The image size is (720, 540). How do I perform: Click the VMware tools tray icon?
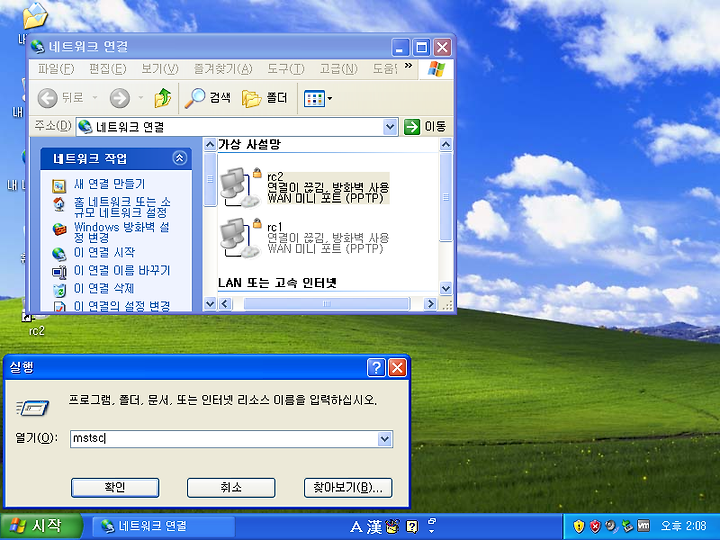[644, 526]
